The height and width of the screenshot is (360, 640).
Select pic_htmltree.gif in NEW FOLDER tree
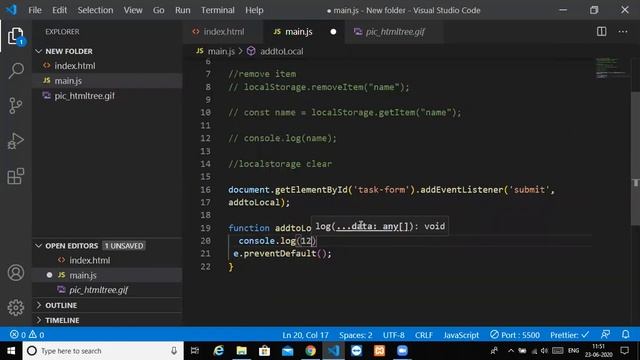tap(107, 96)
